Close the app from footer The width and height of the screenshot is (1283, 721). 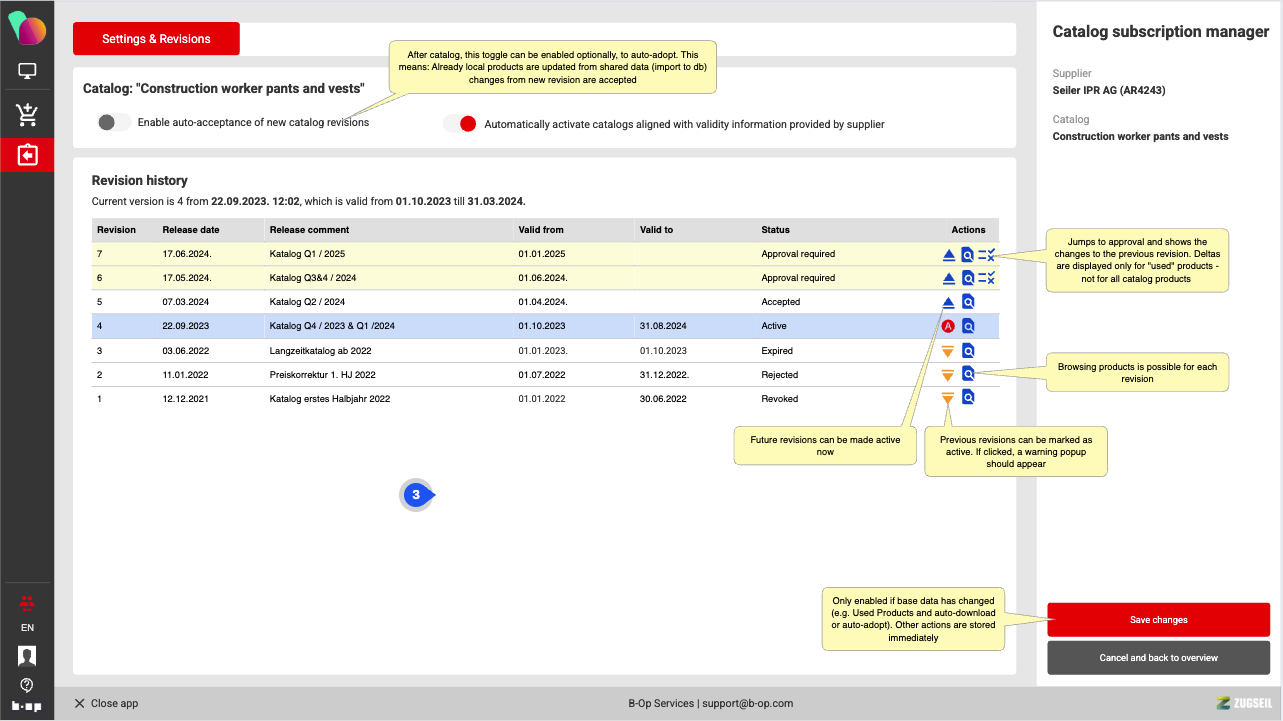click(x=106, y=704)
